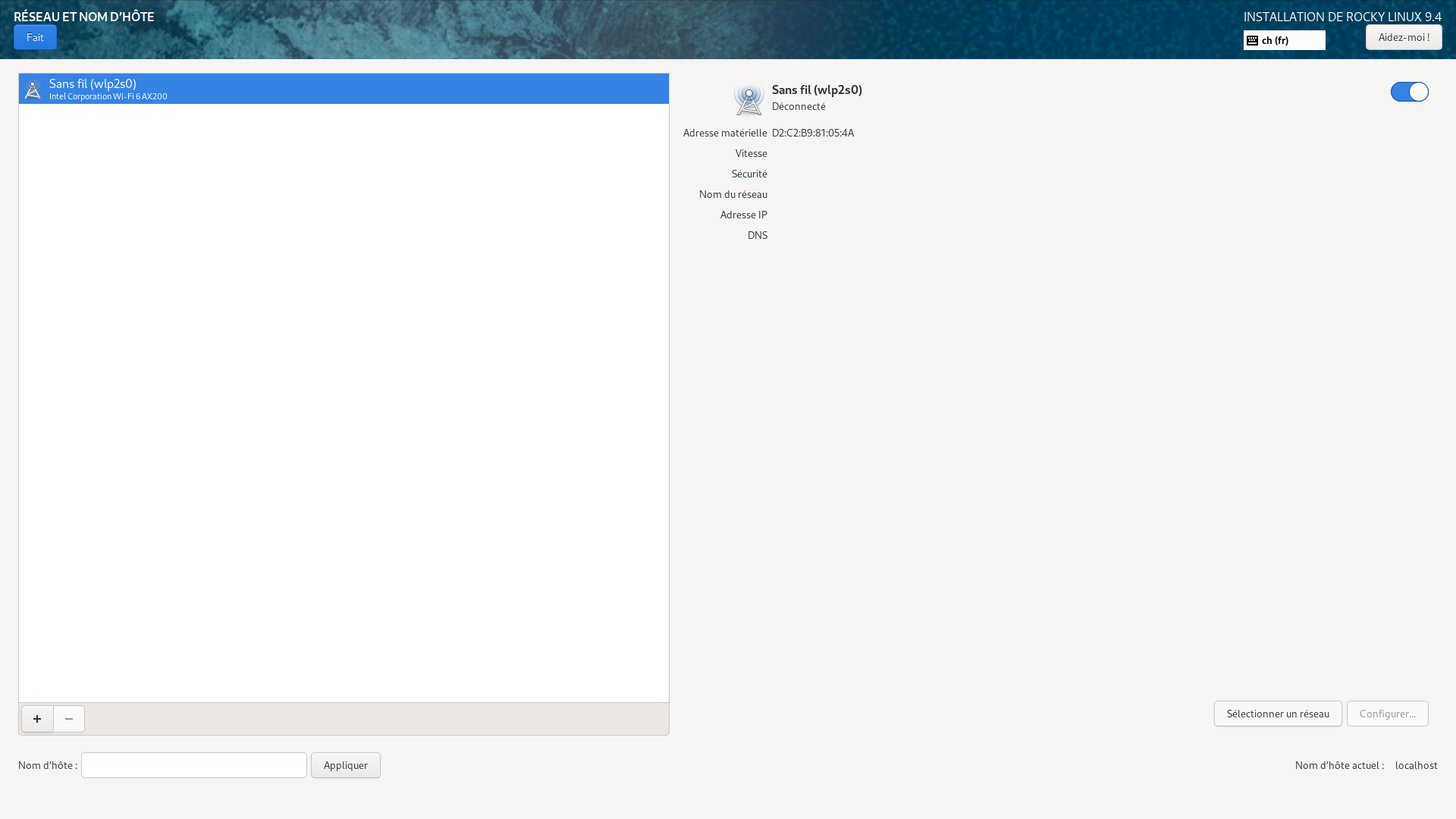1456x819 pixels.
Task: Toggle the wireless connection switch off
Action: click(x=1408, y=91)
